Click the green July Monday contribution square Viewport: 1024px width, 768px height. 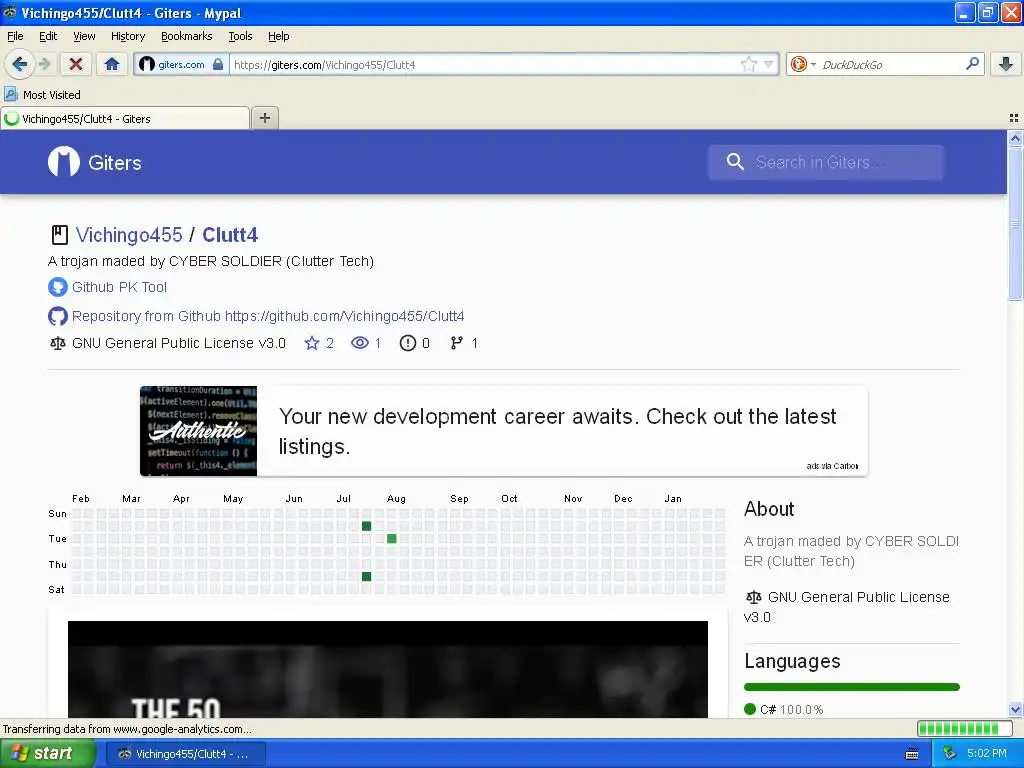(x=366, y=526)
